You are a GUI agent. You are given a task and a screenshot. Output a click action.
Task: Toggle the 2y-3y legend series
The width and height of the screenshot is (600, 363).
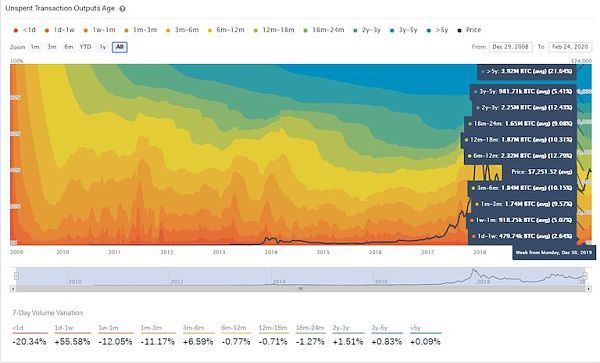click(x=367, y=30)
